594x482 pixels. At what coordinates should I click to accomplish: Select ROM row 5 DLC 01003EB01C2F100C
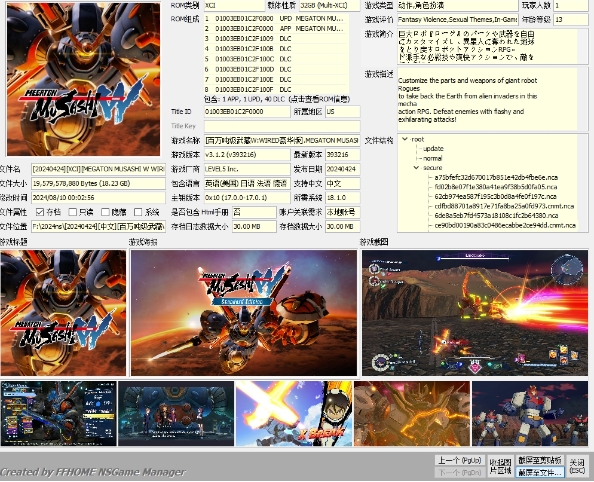pyautogui.click(x=276, y=59)
